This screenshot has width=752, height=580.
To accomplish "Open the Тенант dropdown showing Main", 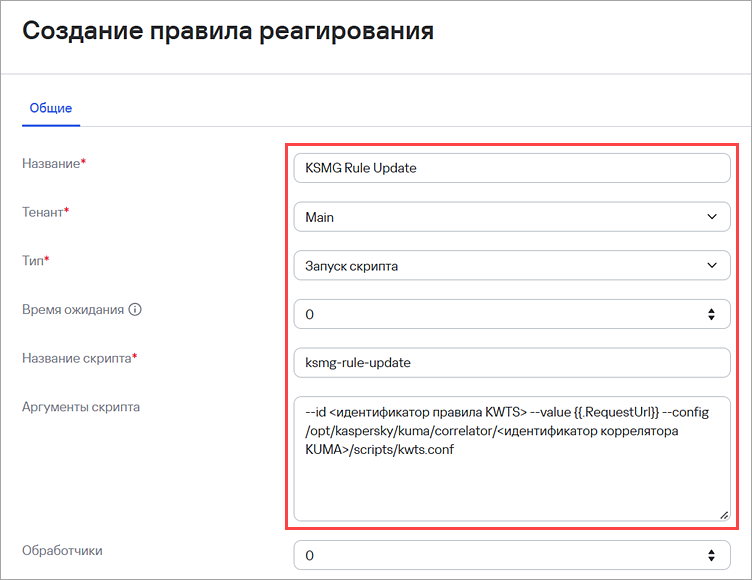I will click(512, 217).
